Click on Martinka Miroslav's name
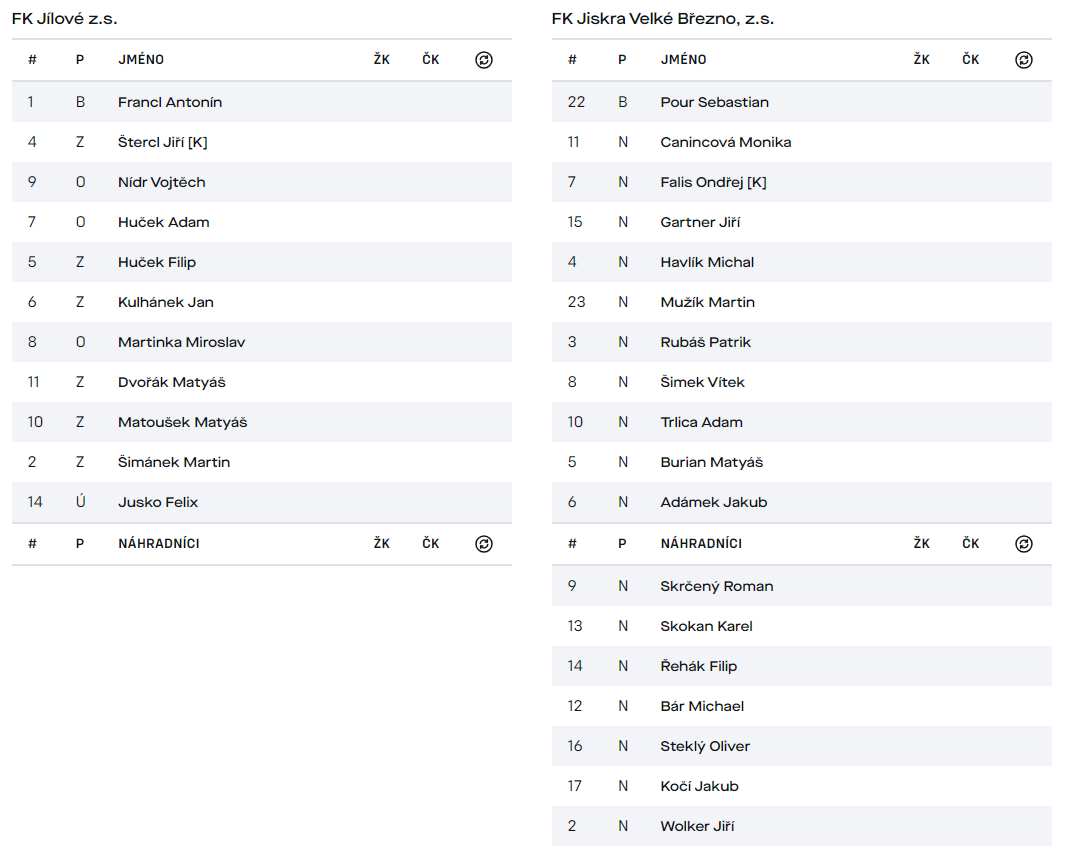The width and height of the screenshot is (1069, 864). pos(181,342)
